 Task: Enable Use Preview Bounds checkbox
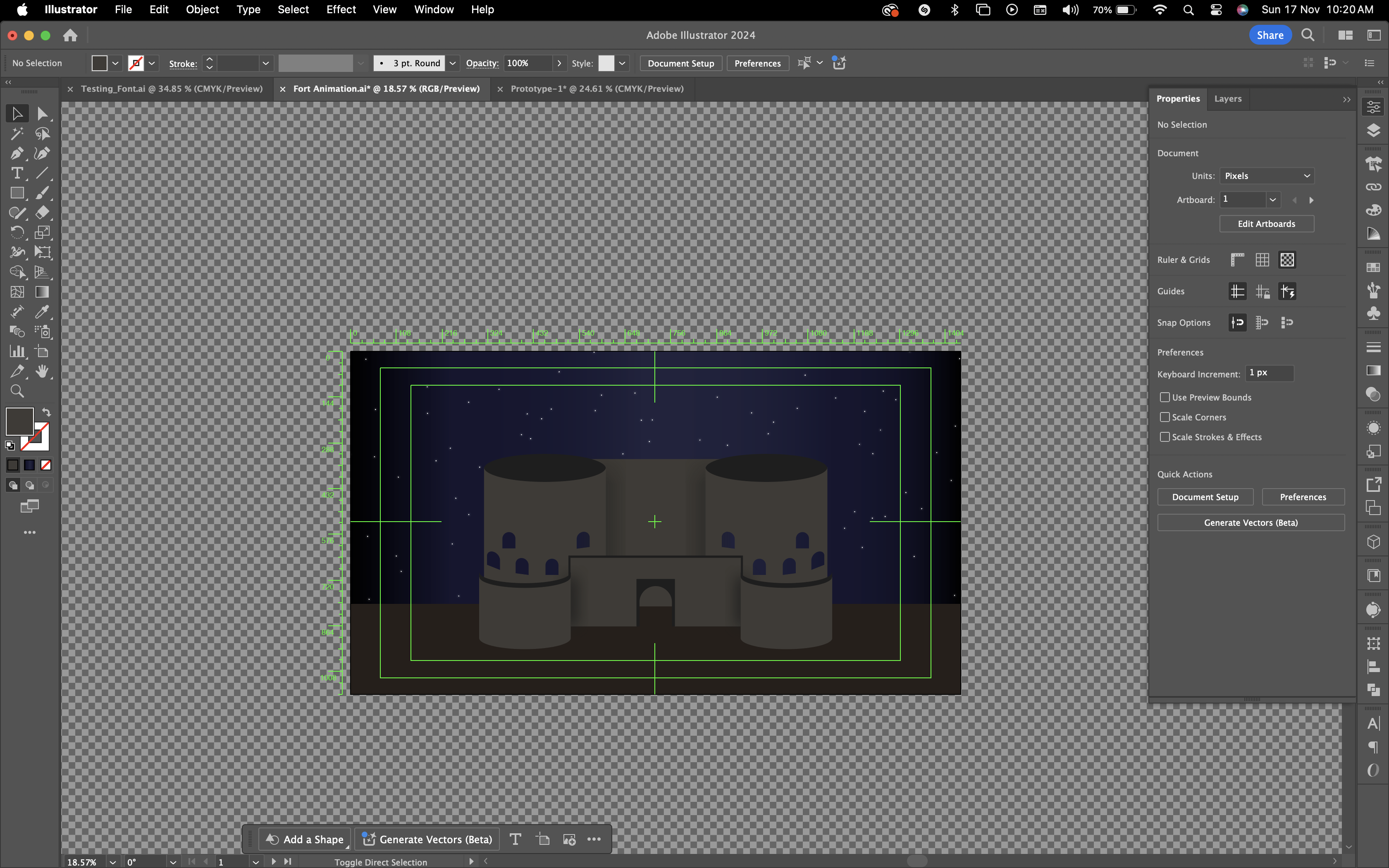pyautogui.click(x=1165, y=397)
